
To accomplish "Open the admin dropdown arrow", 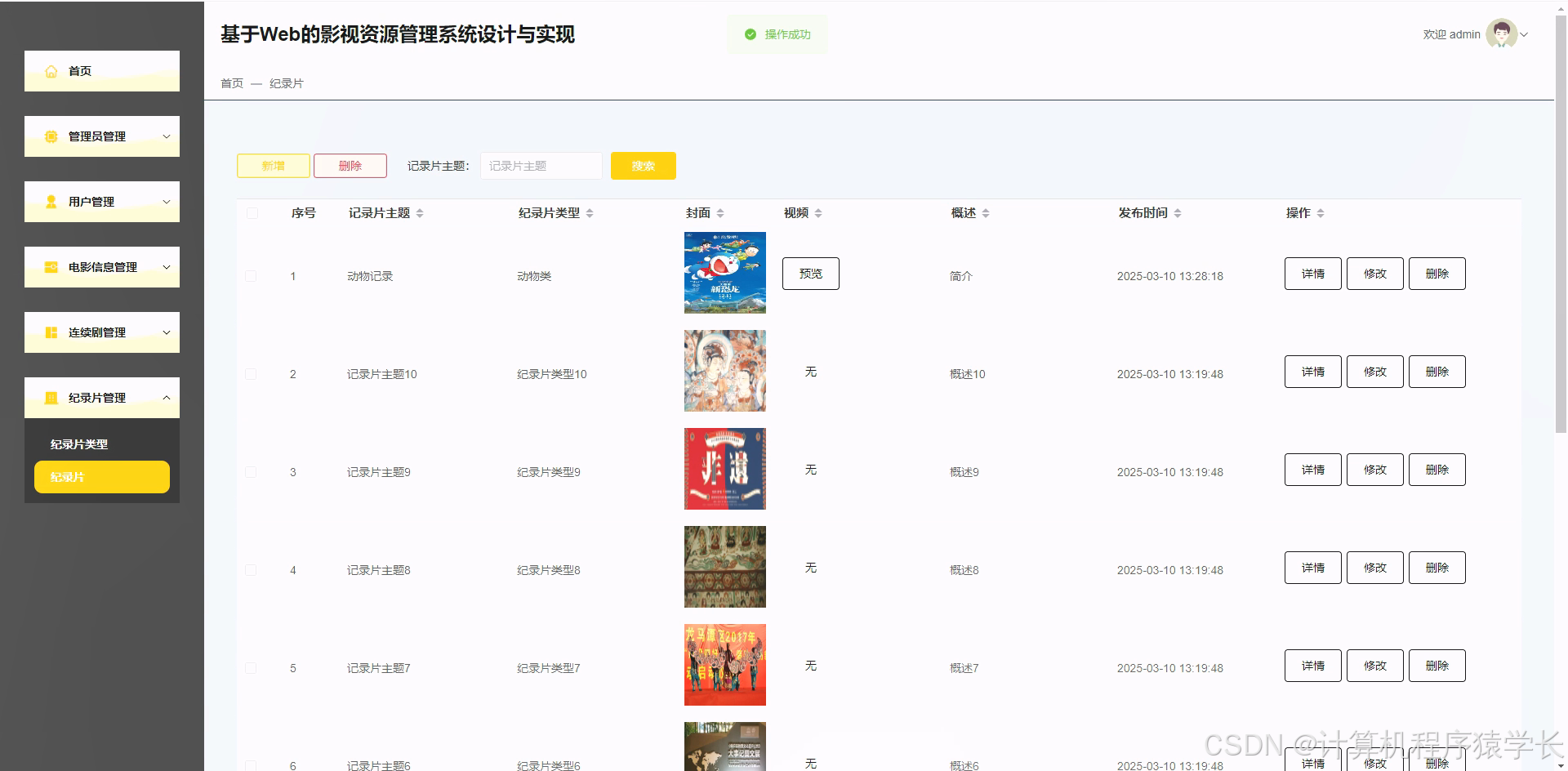I will click(x=1526, y=34).
